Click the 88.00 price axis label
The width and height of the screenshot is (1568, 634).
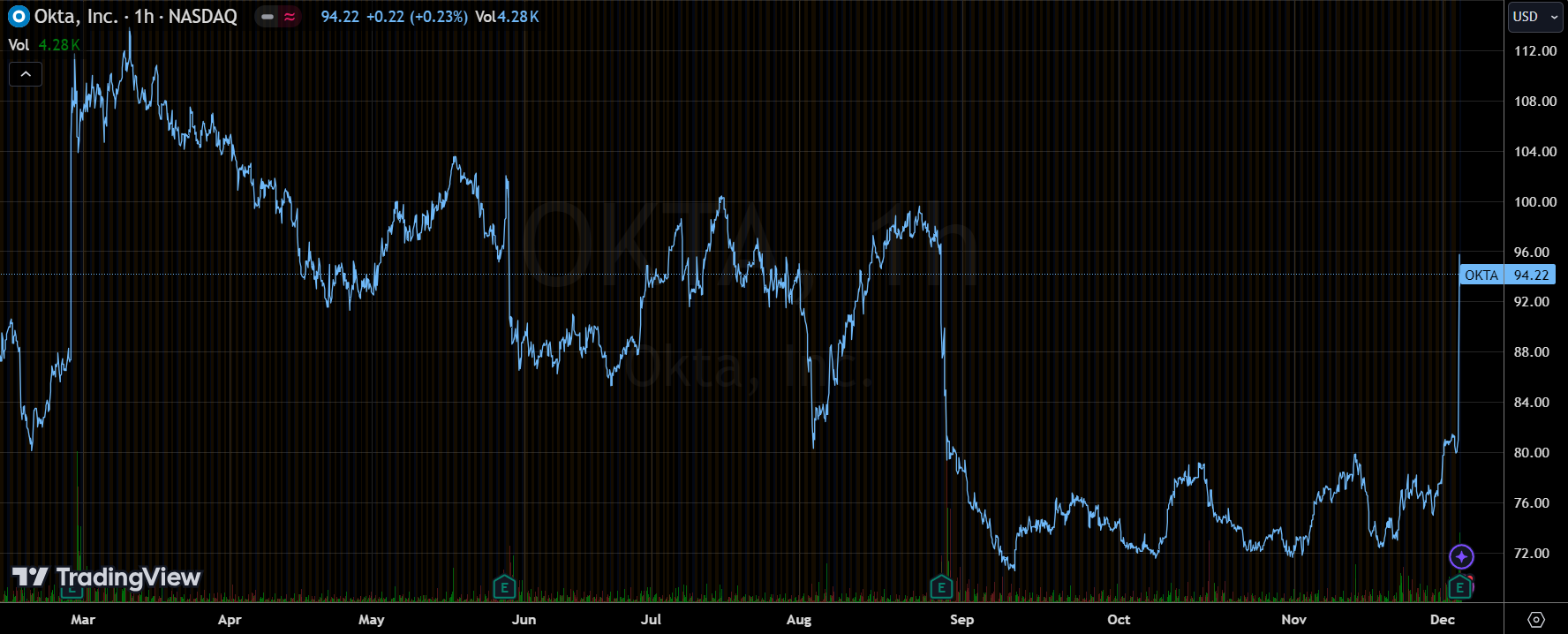click(x=1531, y=352)
